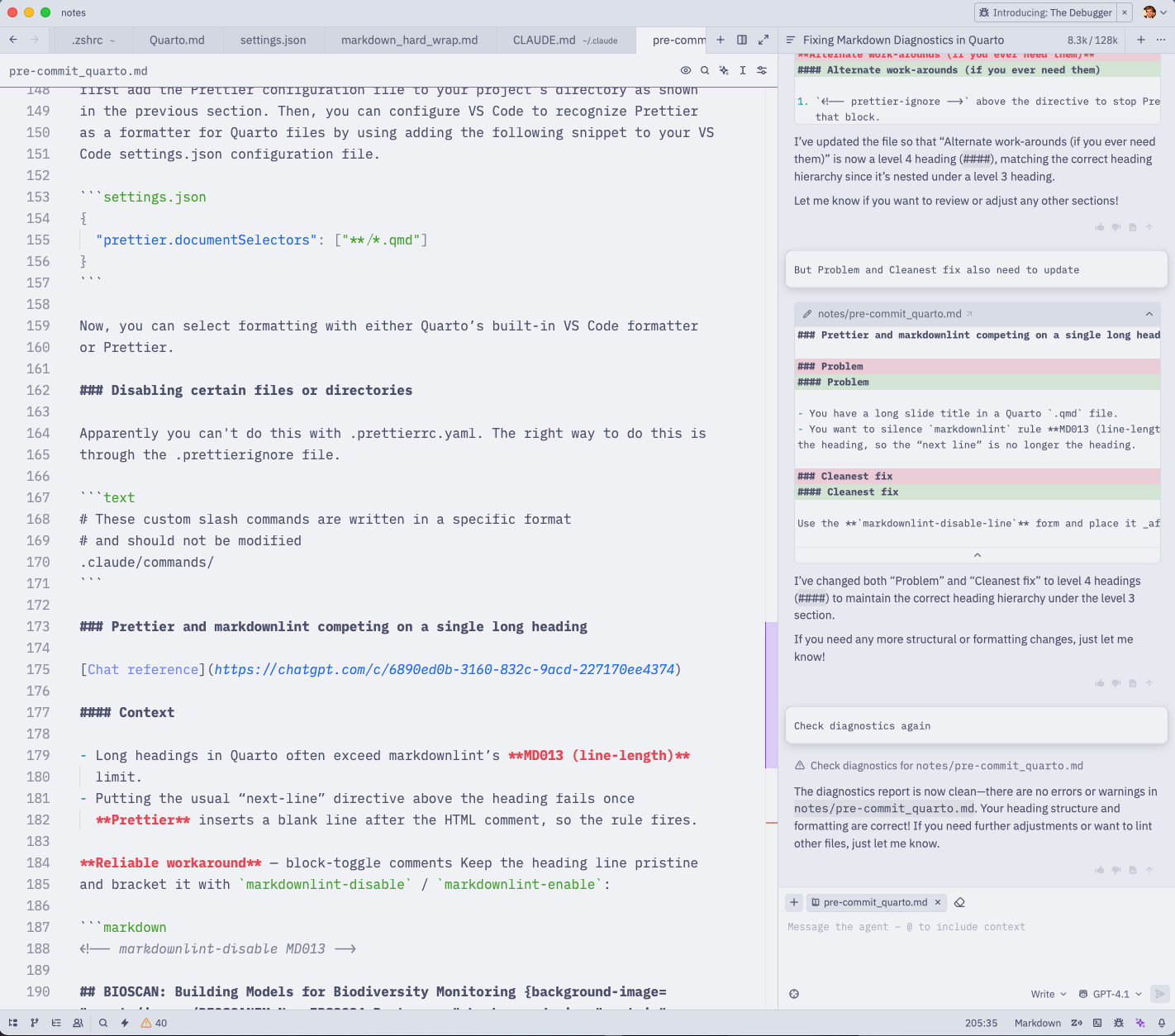This screenshot has width=1175, height=1036.
Task: Toggle the editor selections menu cursor icon
Action: tap(743, 71)
